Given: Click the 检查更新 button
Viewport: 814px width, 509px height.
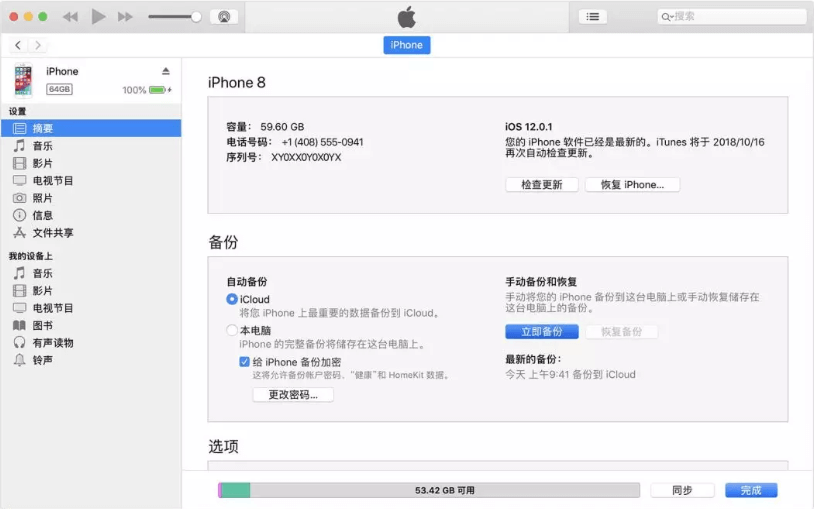Looking at the screenshot, I should [x=541, y=185].
